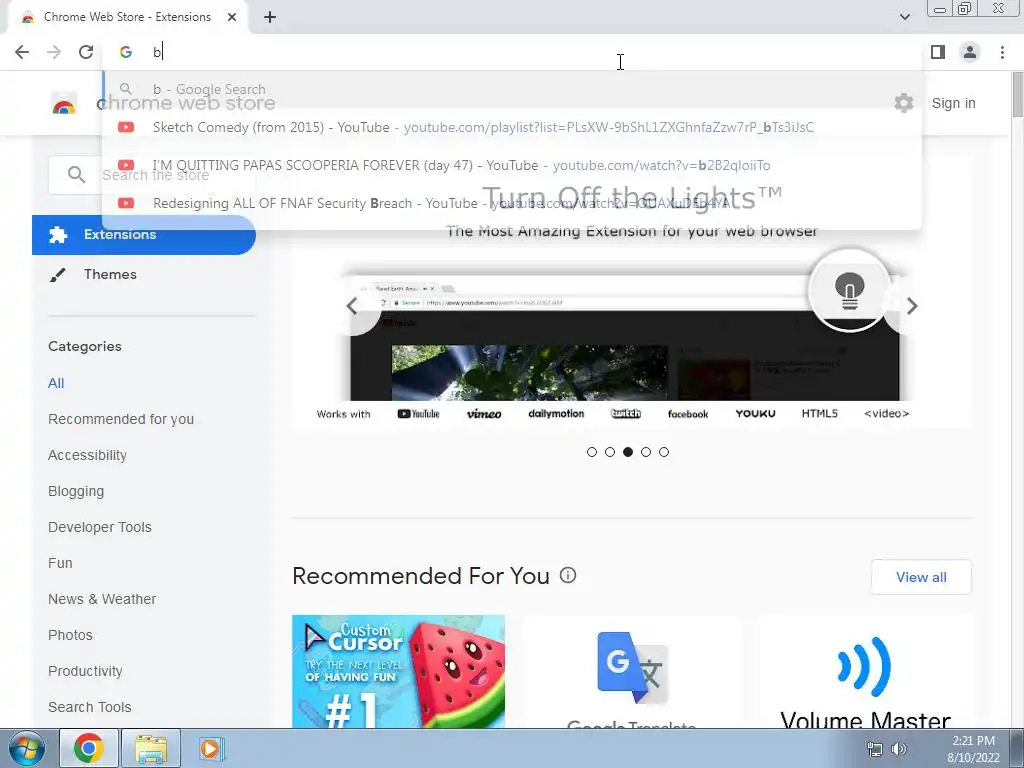1024x768 pixels.
Task: Select the Extensions sidebar tab
Action: tap(144, 234)
